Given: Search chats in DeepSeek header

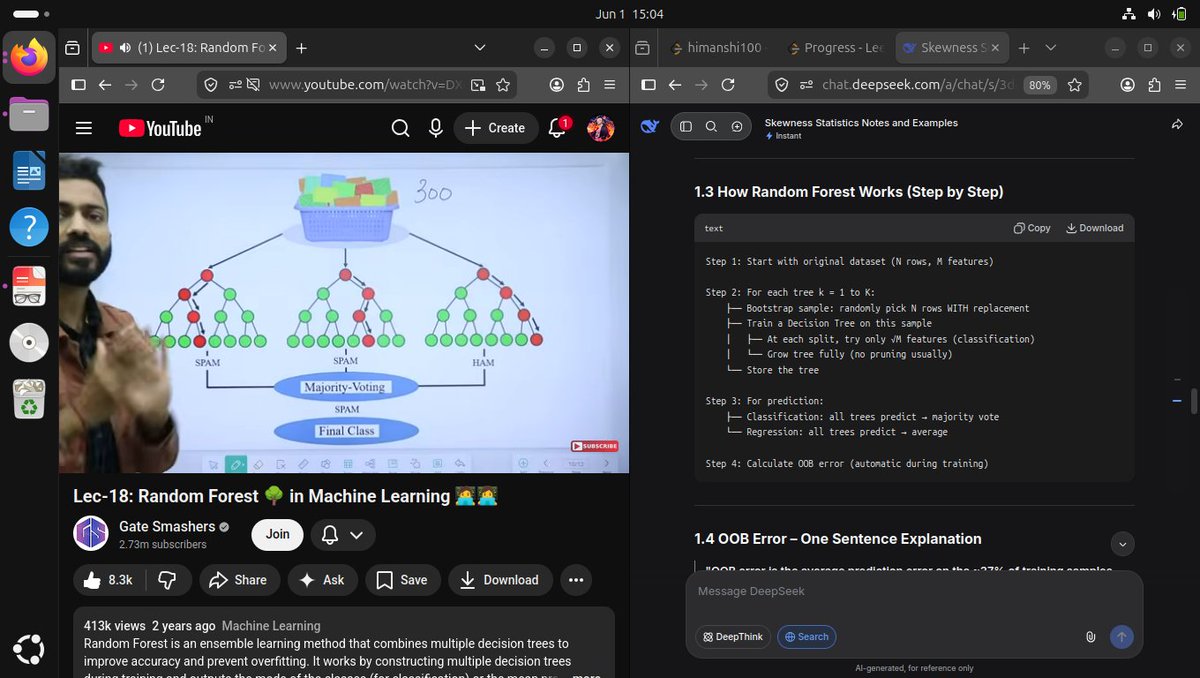Looking at the screenshot, I should pyautogui.click(x=711, y=127).
